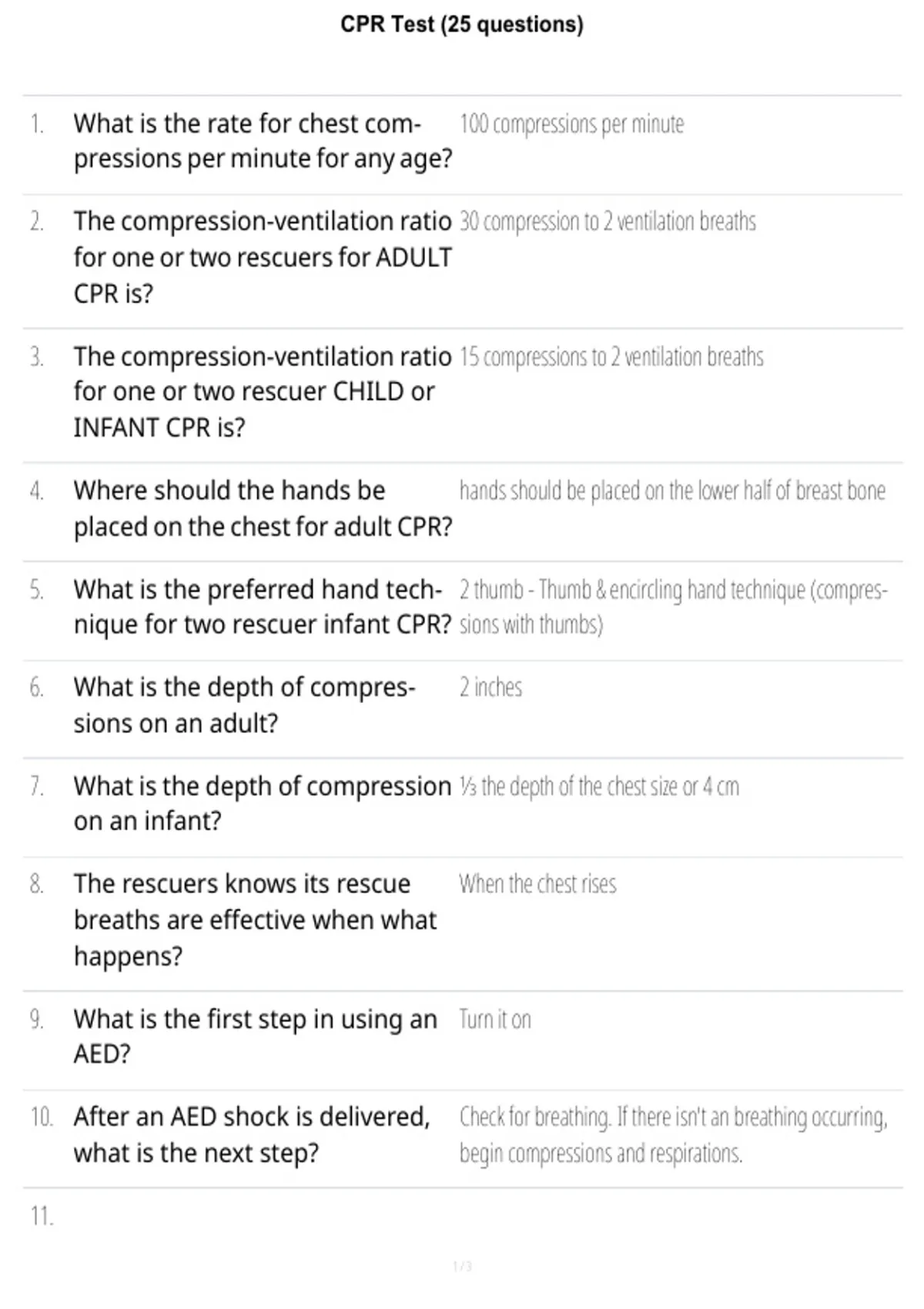The width and height of the screenshot is (924, 1309).
Task: Click answer '⅓ the depth of the chest size'
Action: 599,786
